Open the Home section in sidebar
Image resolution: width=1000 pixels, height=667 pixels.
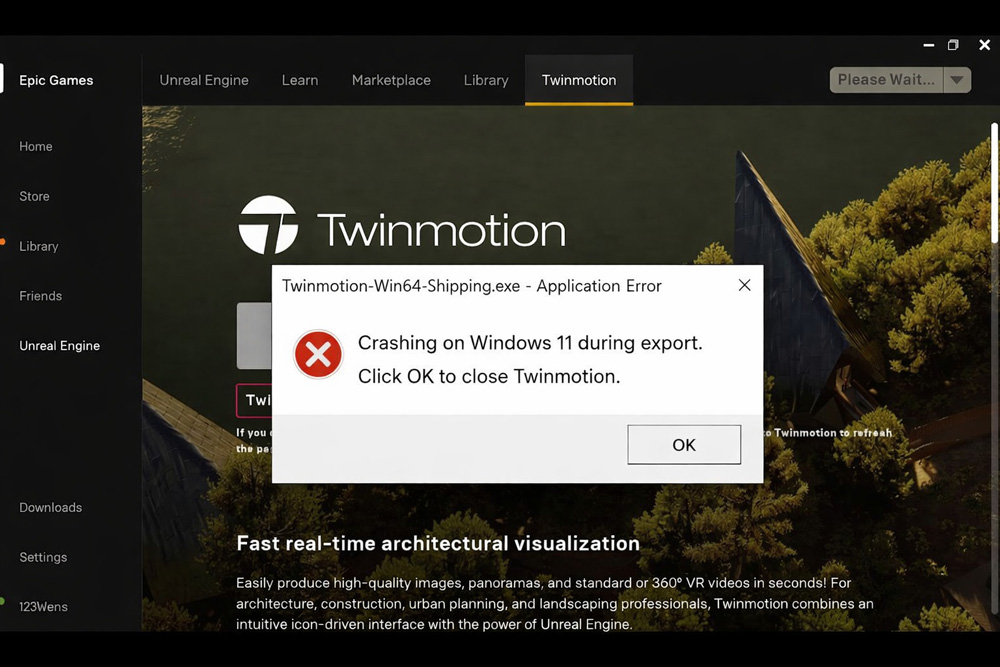(x=35, y=146)
